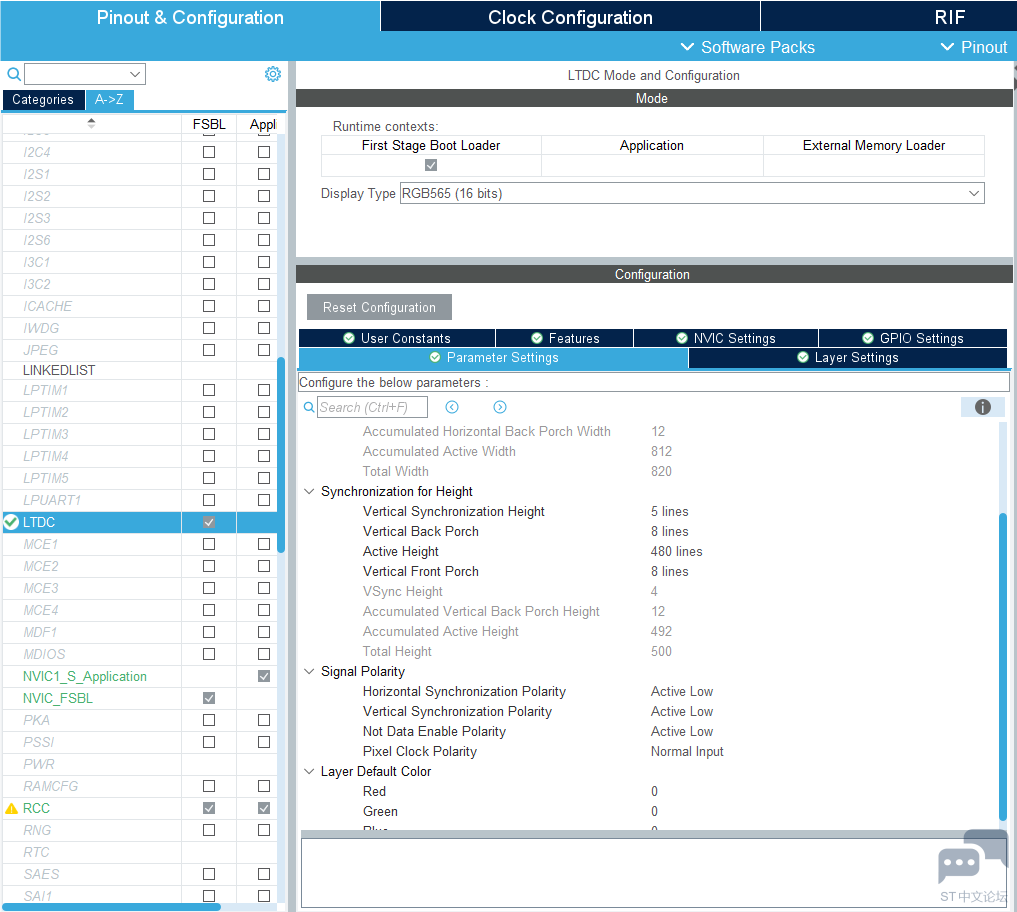Click the Vertical Back Porch value 8 lines
The height and width of the screenshot is (912, 1017).
[670, 531]
